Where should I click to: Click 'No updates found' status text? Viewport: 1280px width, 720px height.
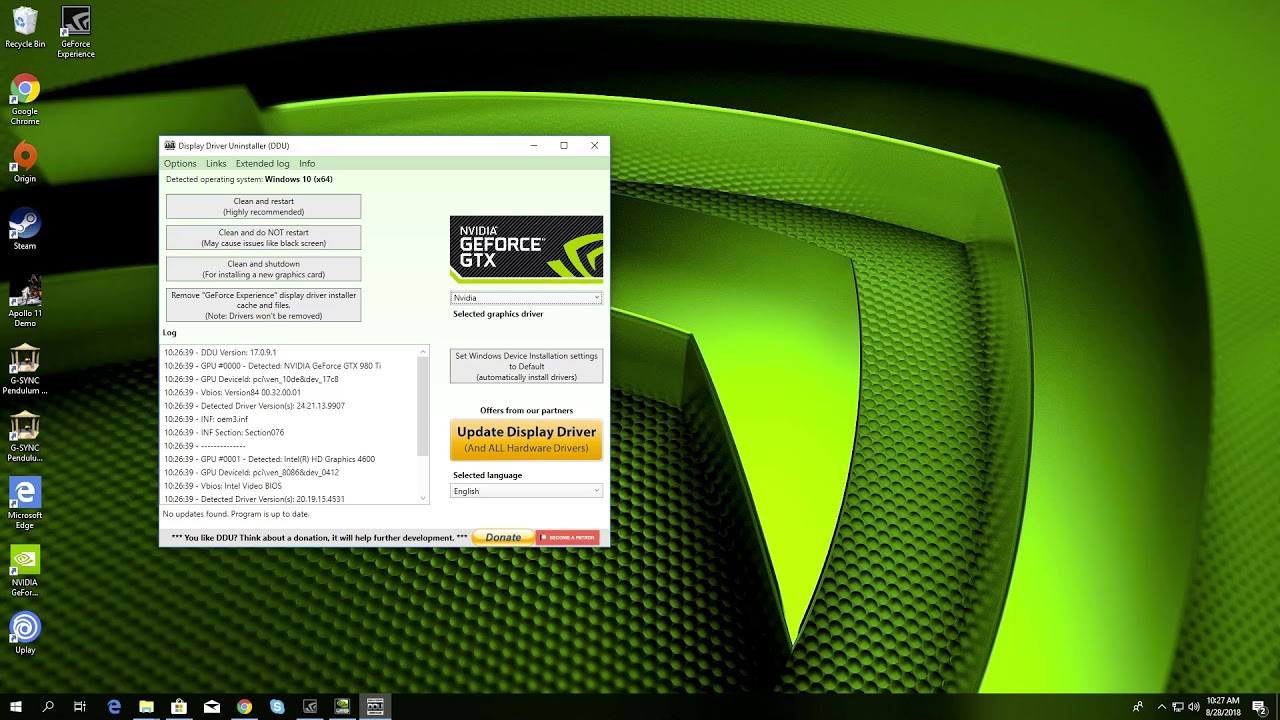(236, 514)
